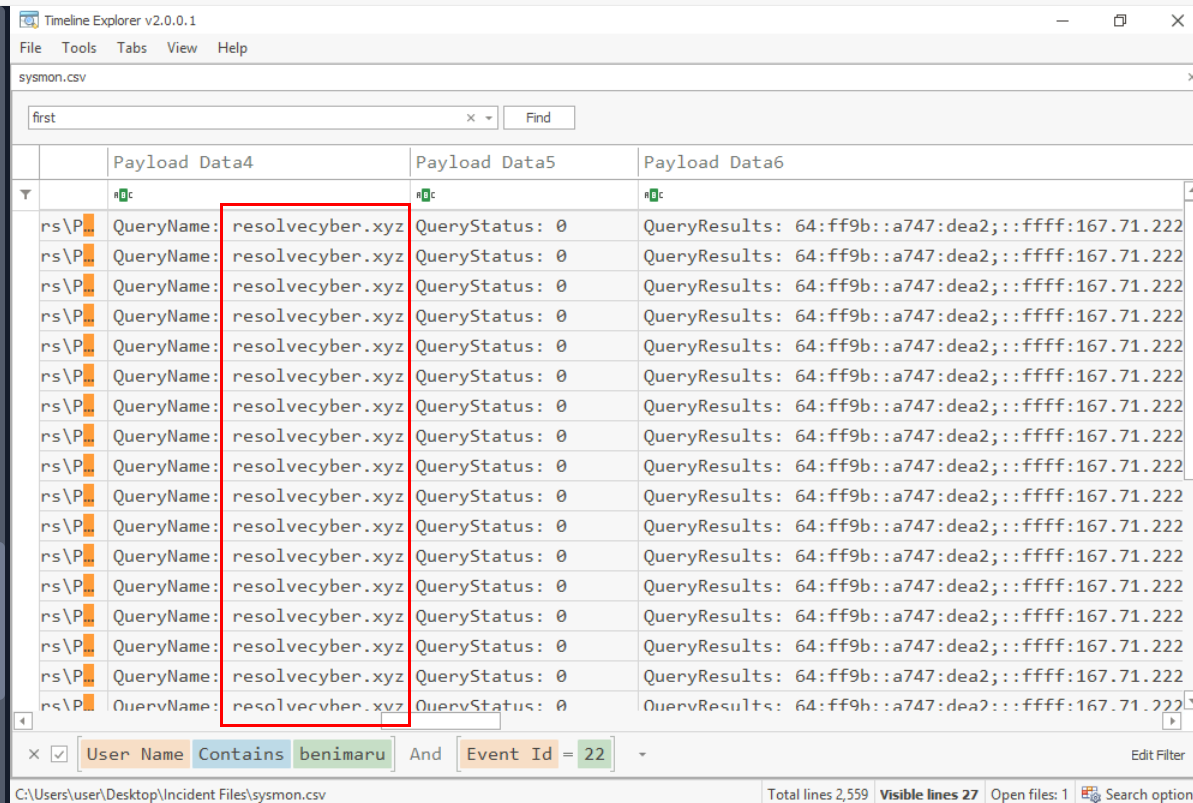
Task: Click 'Open files: 1' status text
Action: point(1029,794)
